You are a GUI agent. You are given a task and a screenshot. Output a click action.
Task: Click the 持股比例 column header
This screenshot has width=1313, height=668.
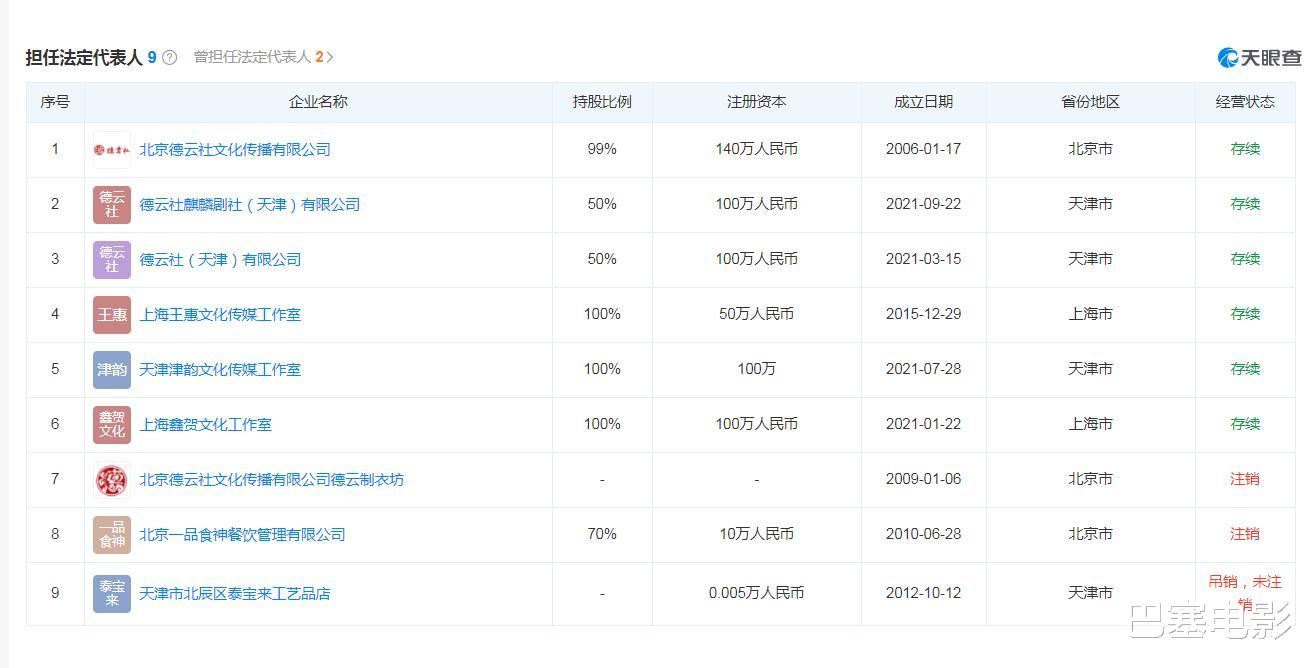(602, 102)
